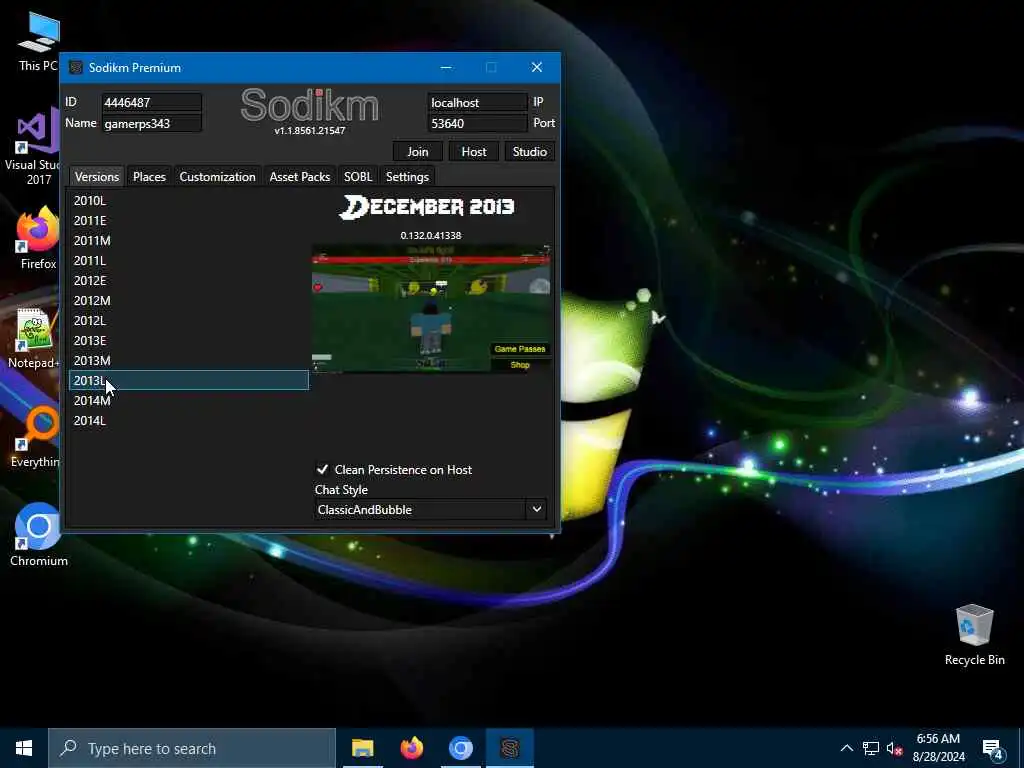The width and height of the screenshot is (1024, 768).
Task: Open the Settings tab
Action: pos(407,176)
